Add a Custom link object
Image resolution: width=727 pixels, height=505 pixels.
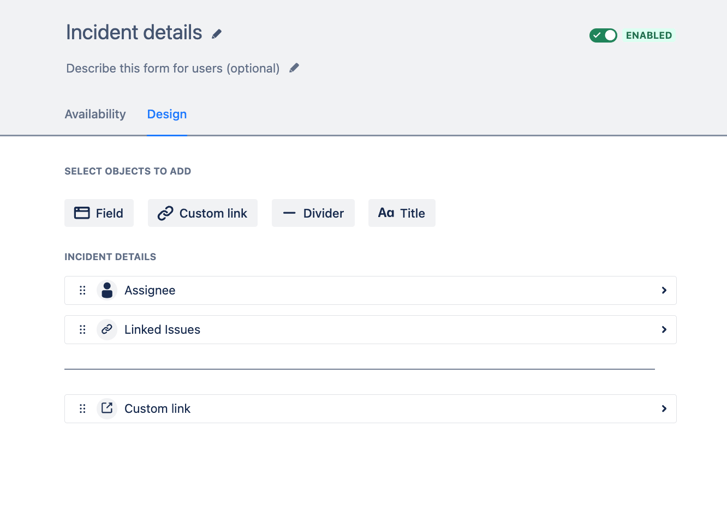(x=202, y=213)
